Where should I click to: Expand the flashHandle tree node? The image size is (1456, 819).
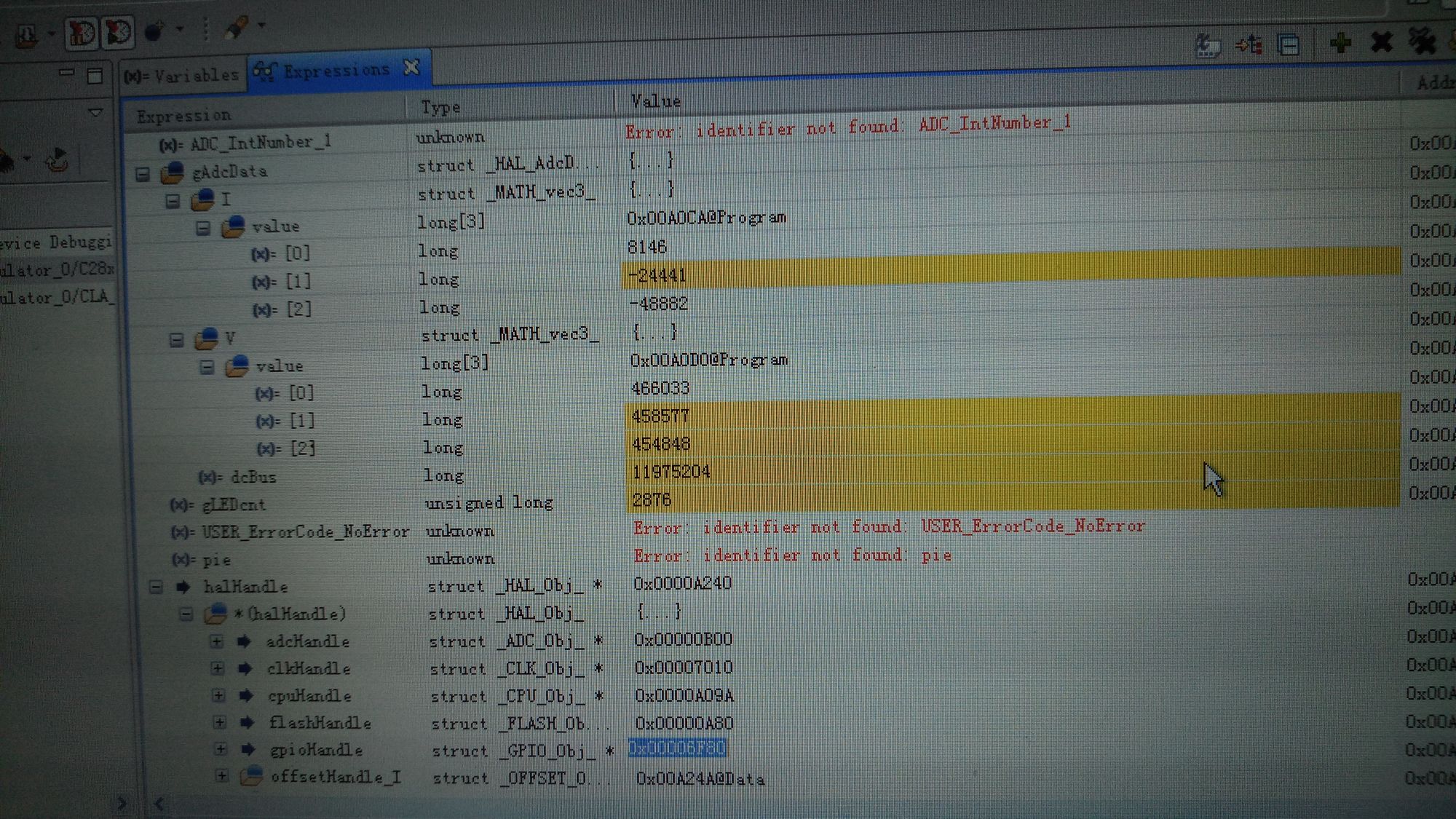point(219,723)
